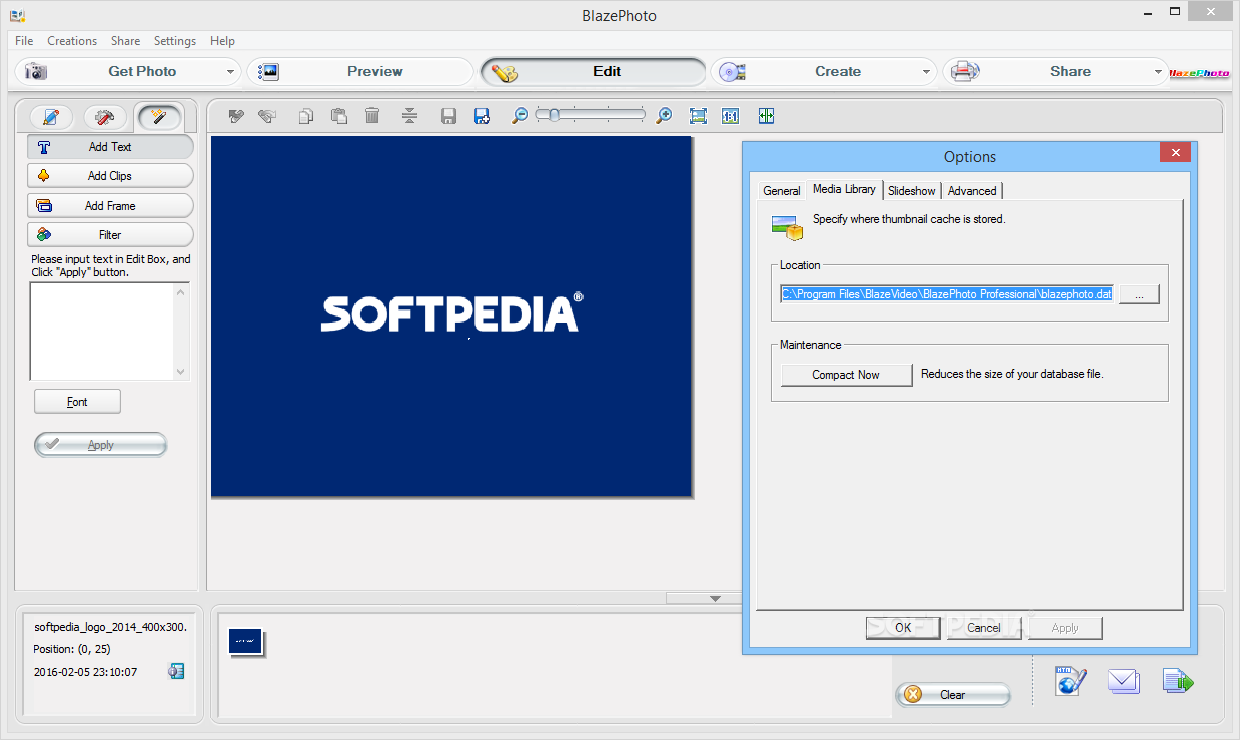This screenshot has width=1240, height=740.
Task: Click the Undo icon in the edit toolbar
Action: coord(236,116)
